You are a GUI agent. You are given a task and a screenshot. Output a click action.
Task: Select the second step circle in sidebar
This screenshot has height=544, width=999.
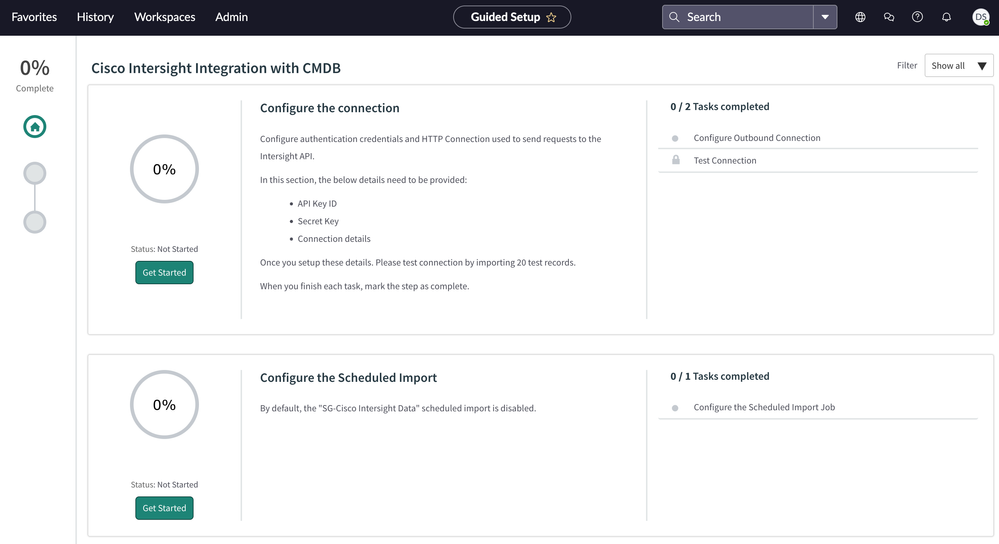(35, 173)
